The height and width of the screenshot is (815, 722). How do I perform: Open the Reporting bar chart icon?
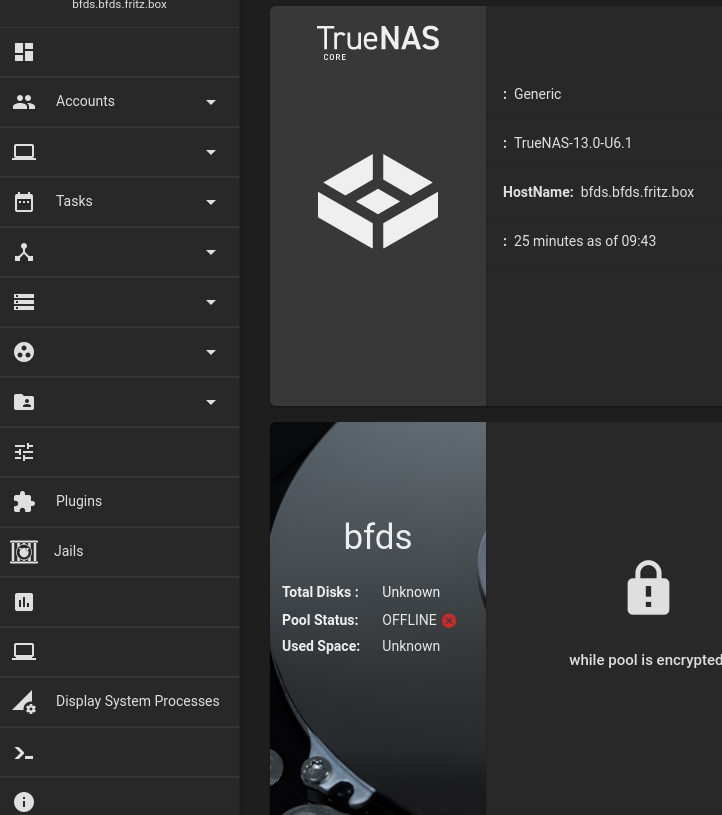coord(24,602)
